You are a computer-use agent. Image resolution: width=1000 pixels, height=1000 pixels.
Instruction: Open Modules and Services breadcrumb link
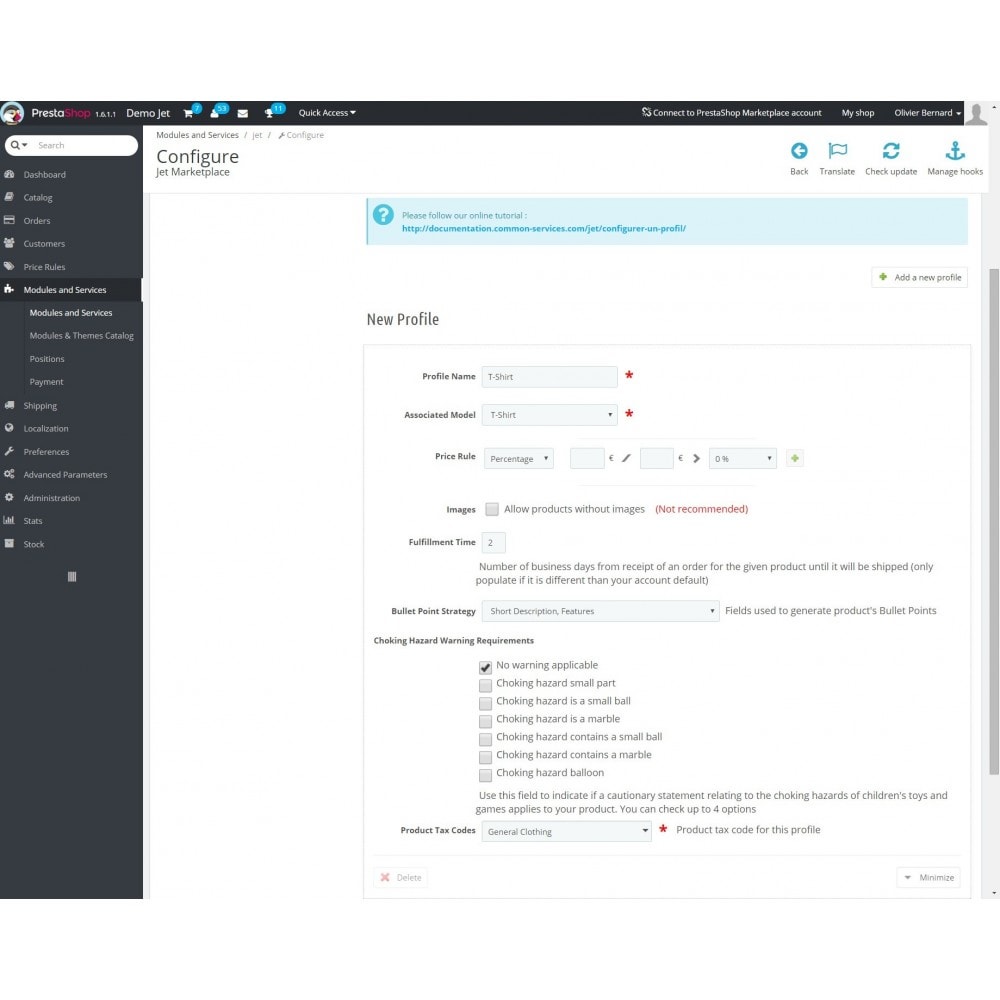coord(197,135)
